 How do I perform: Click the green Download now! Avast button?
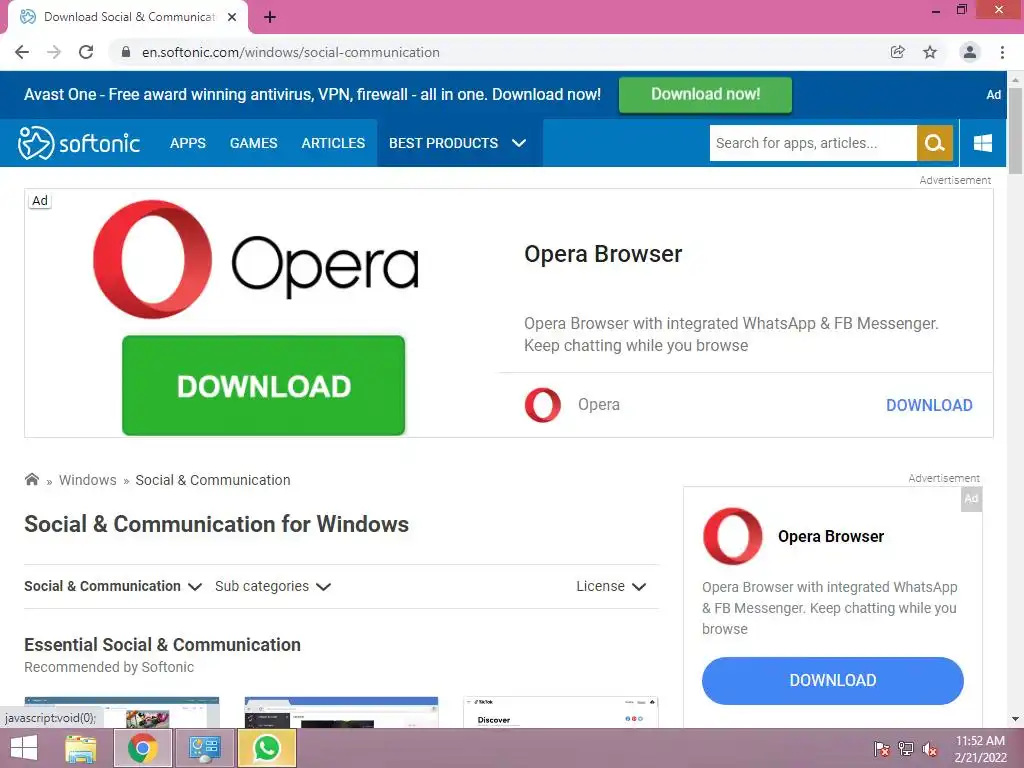(705, 95)
